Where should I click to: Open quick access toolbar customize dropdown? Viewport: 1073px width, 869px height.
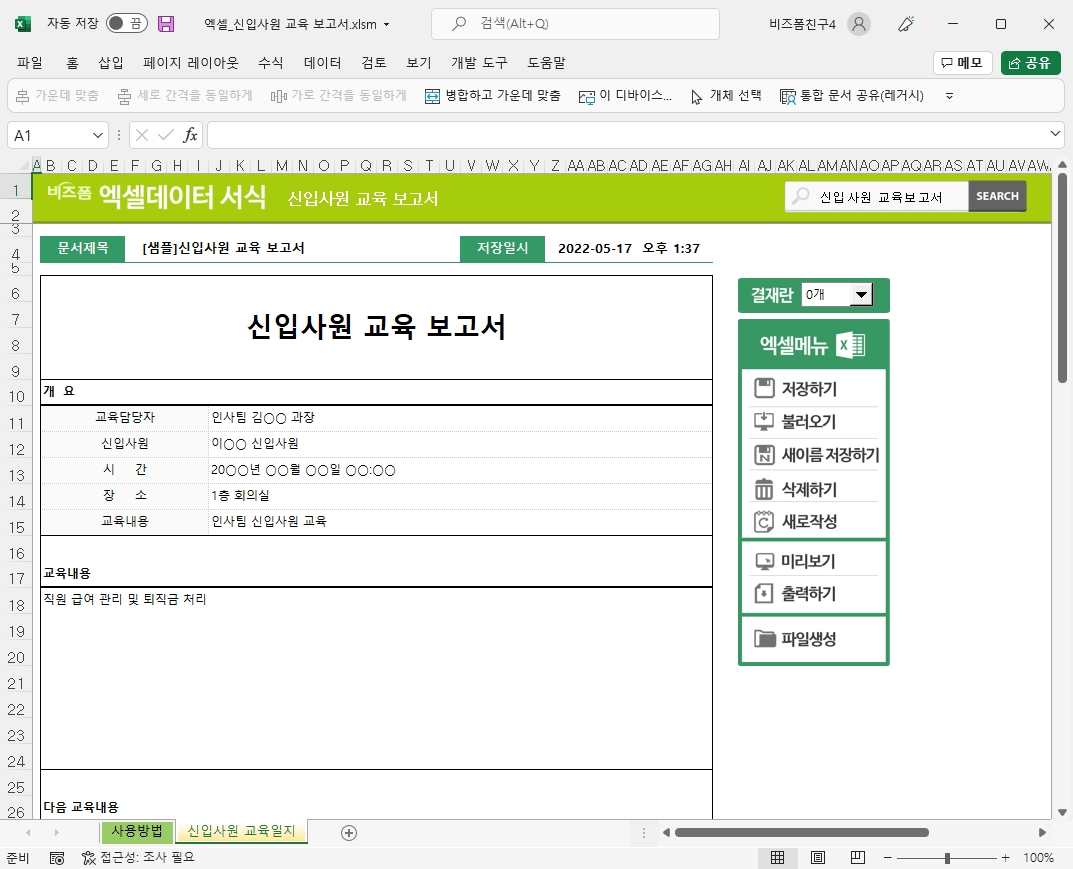click(x=949, y=96)
